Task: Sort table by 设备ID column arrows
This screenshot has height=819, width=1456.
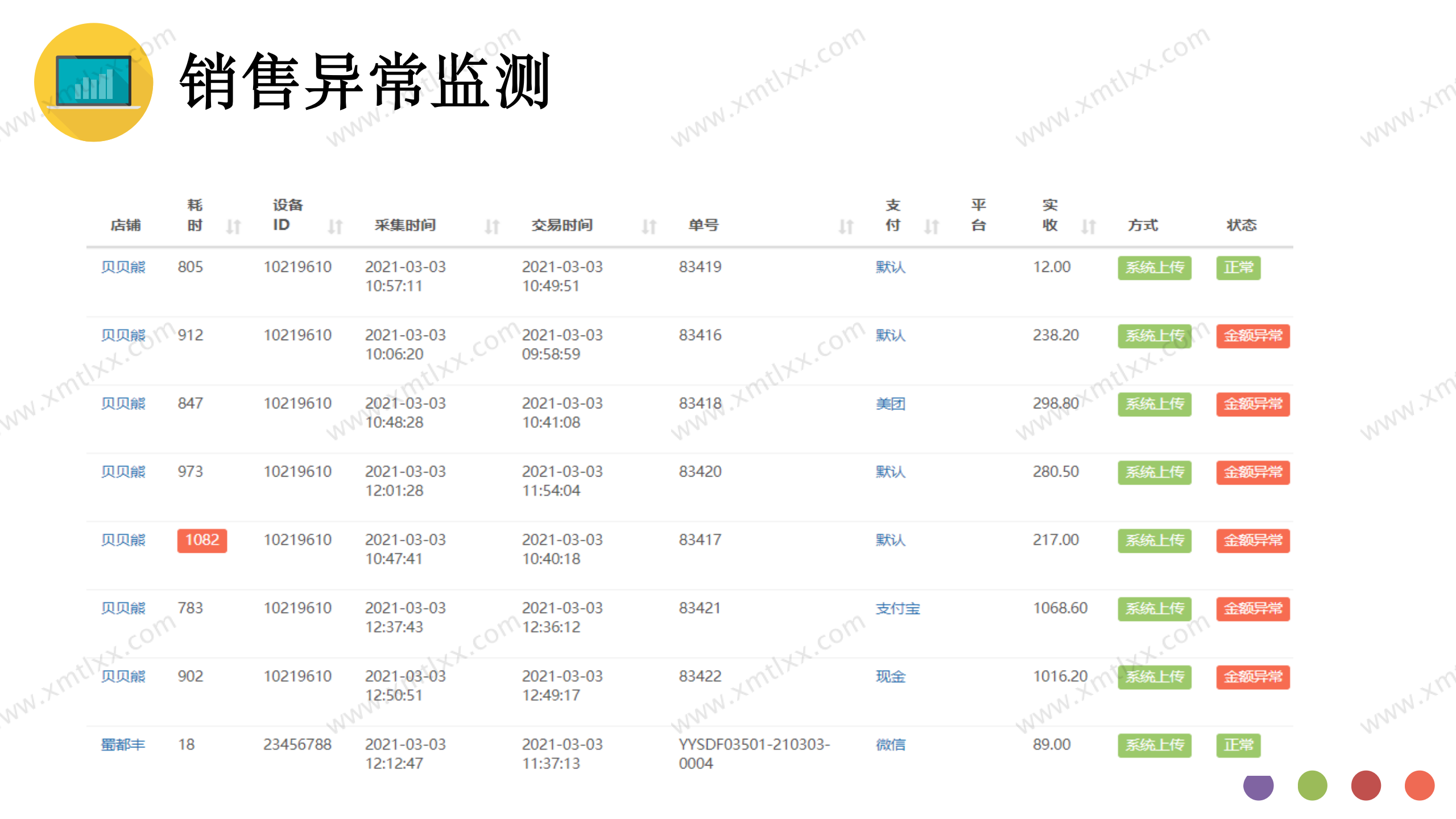Action: pos(335,227)
